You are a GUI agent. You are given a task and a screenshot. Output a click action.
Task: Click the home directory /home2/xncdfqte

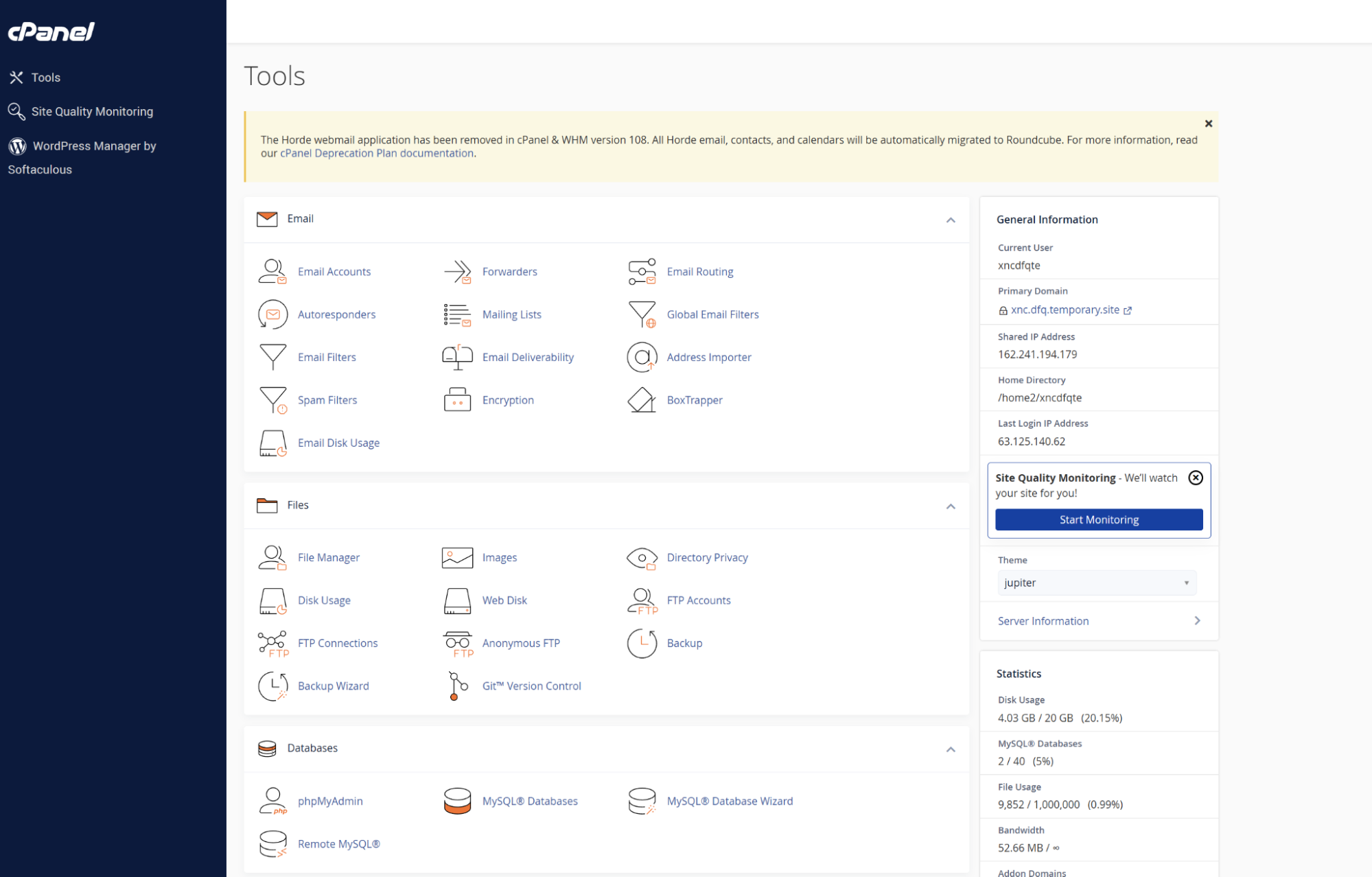pos(1040,398)
